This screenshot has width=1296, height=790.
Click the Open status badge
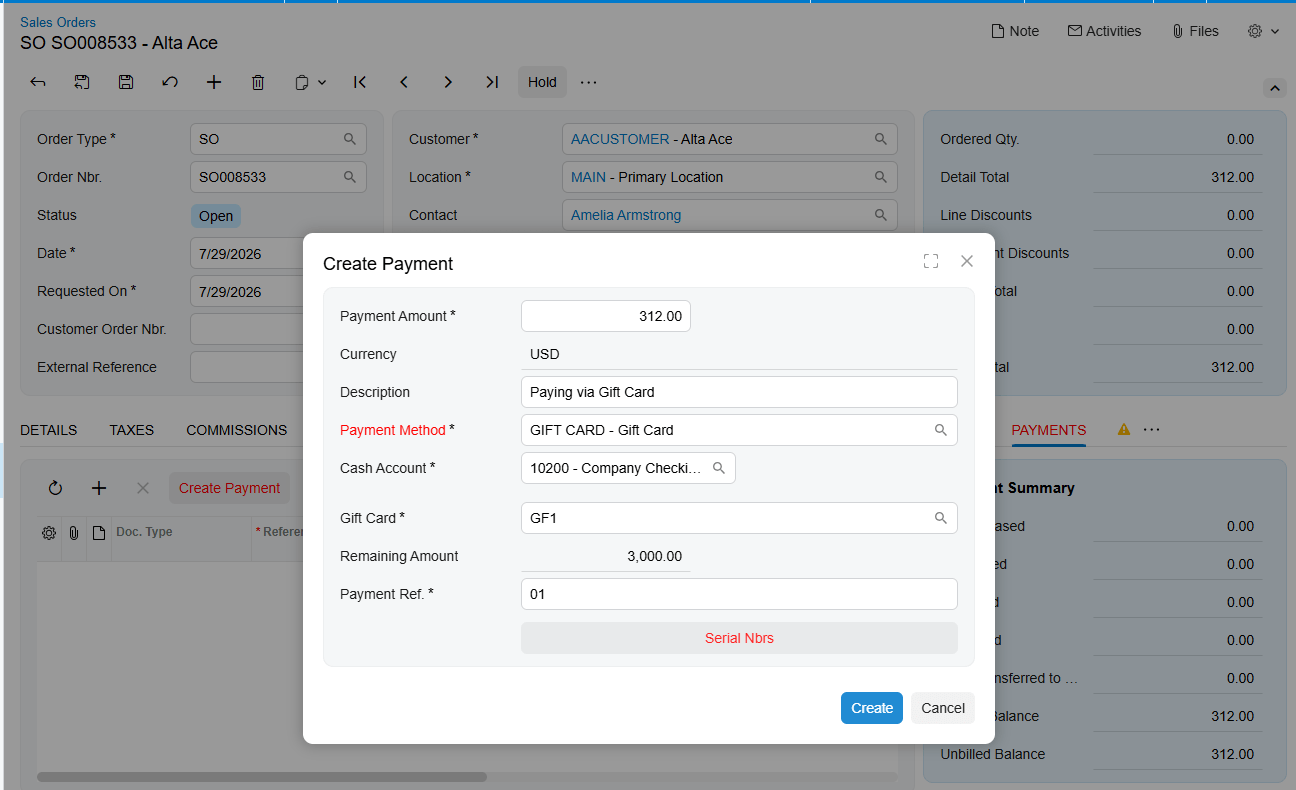pos(216,216)
